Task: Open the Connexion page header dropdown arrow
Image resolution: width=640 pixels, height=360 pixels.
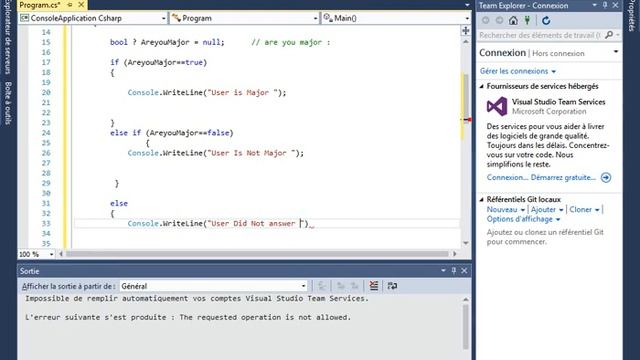Action: tap(616, 52)
